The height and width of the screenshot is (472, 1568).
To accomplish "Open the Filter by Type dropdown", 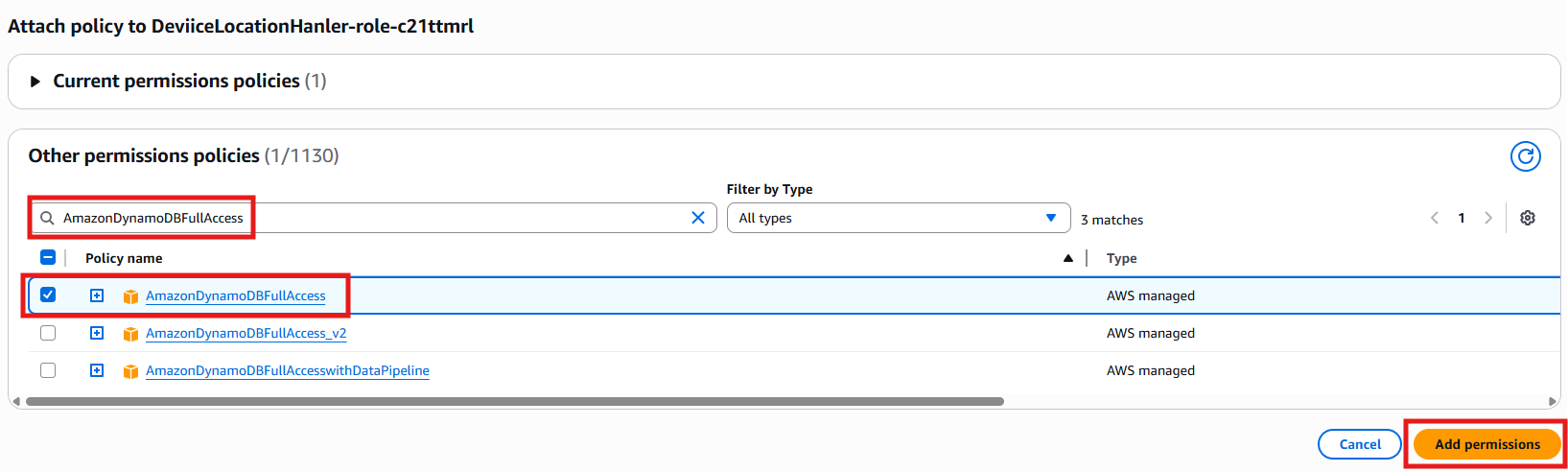I will pos(898,218).
